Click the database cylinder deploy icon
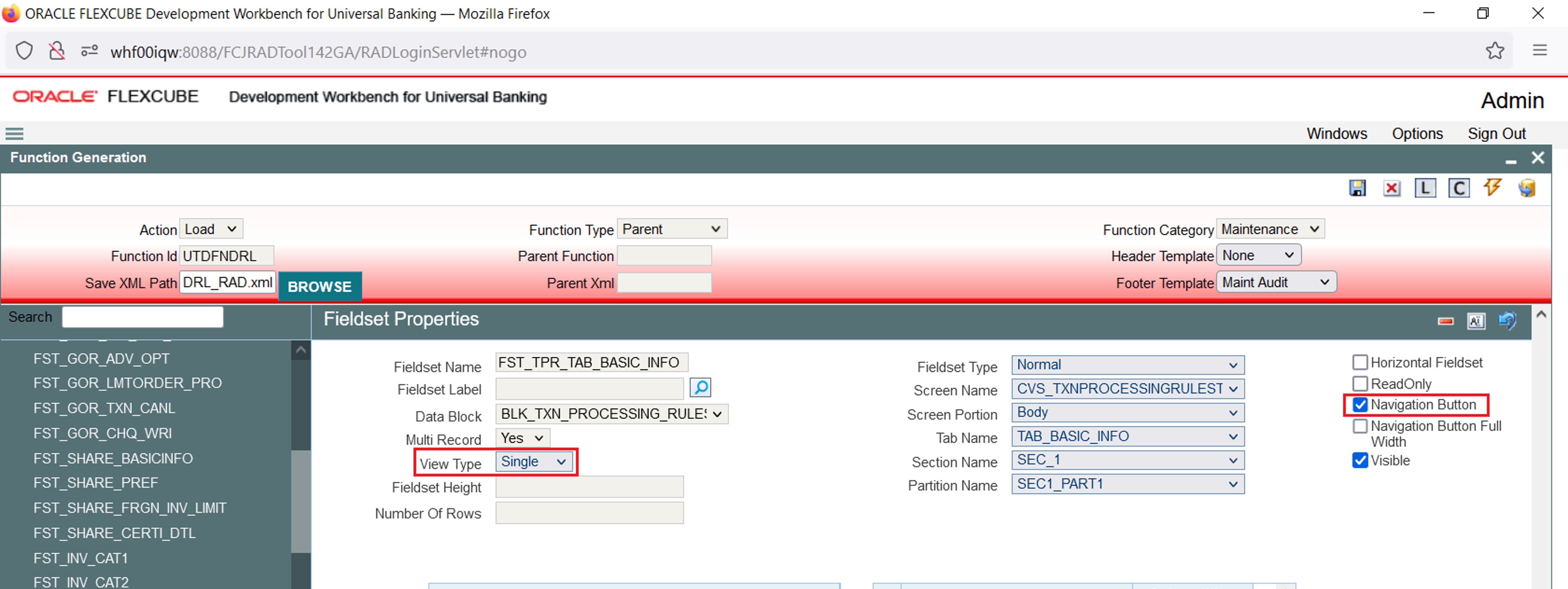 (x=1527, y=188)
